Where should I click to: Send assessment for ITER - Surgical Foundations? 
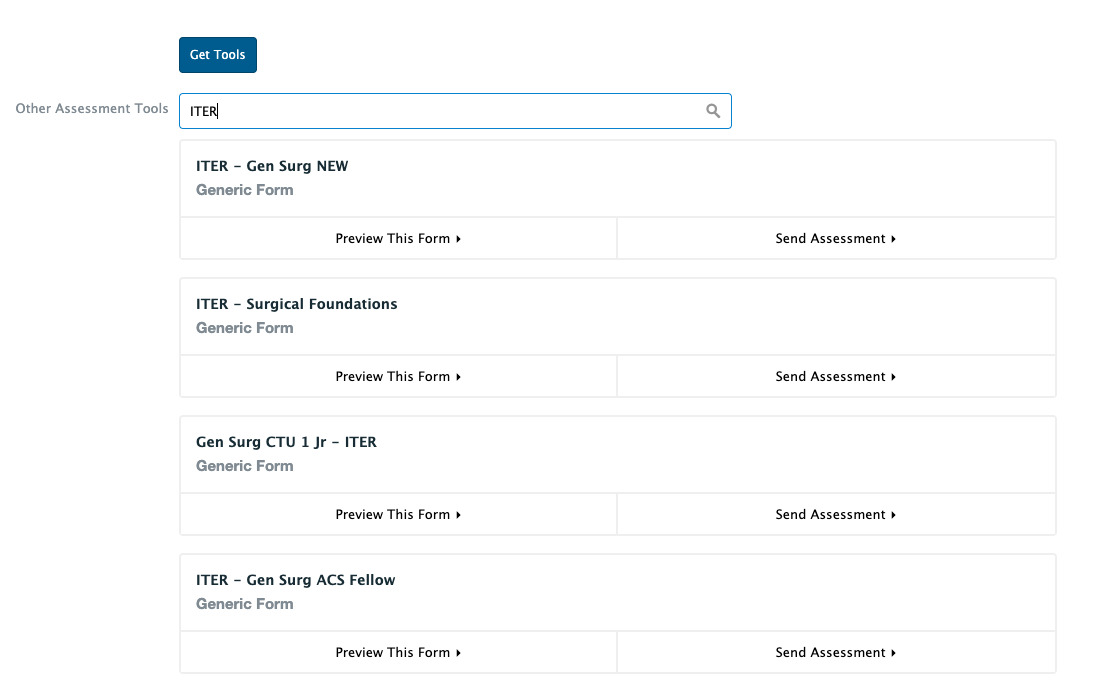[836, 376]
